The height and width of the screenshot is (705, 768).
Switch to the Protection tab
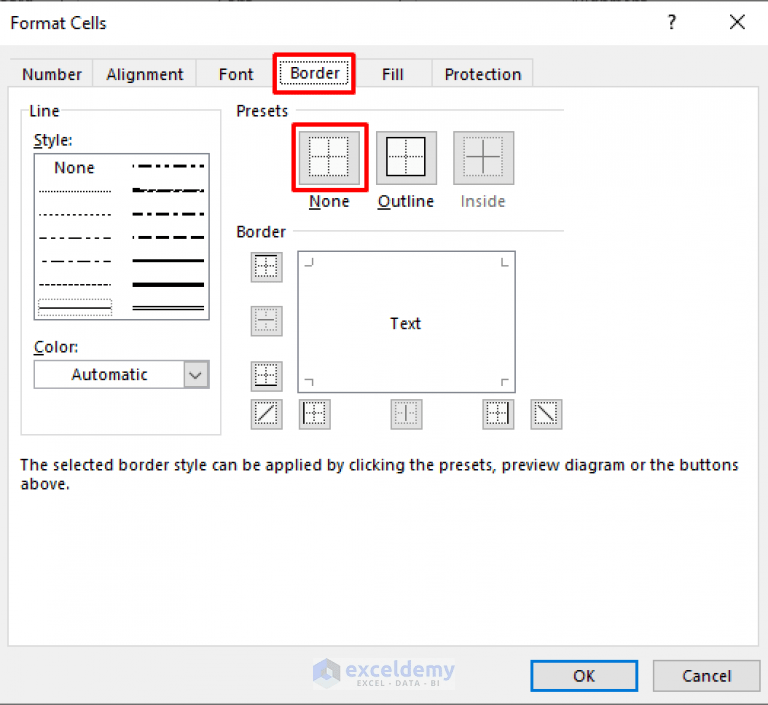482,74
